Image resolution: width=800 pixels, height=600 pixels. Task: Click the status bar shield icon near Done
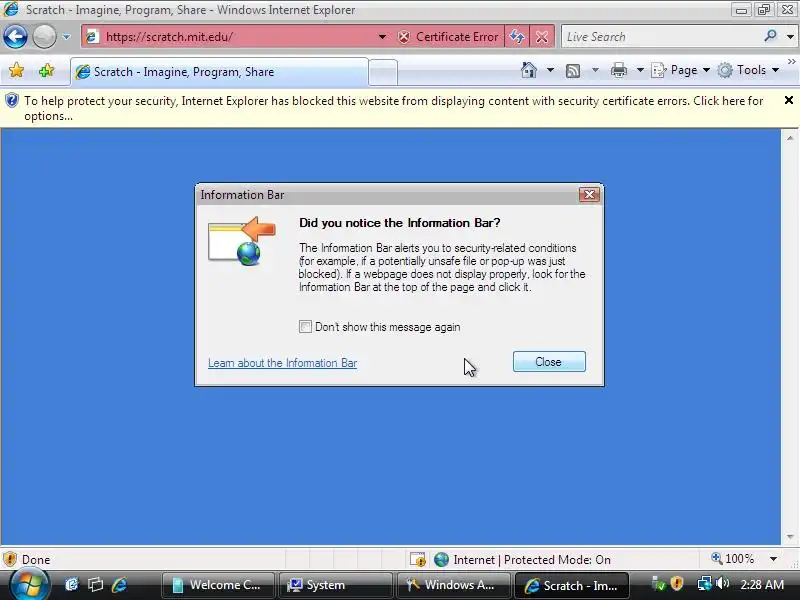coord(9,560)
